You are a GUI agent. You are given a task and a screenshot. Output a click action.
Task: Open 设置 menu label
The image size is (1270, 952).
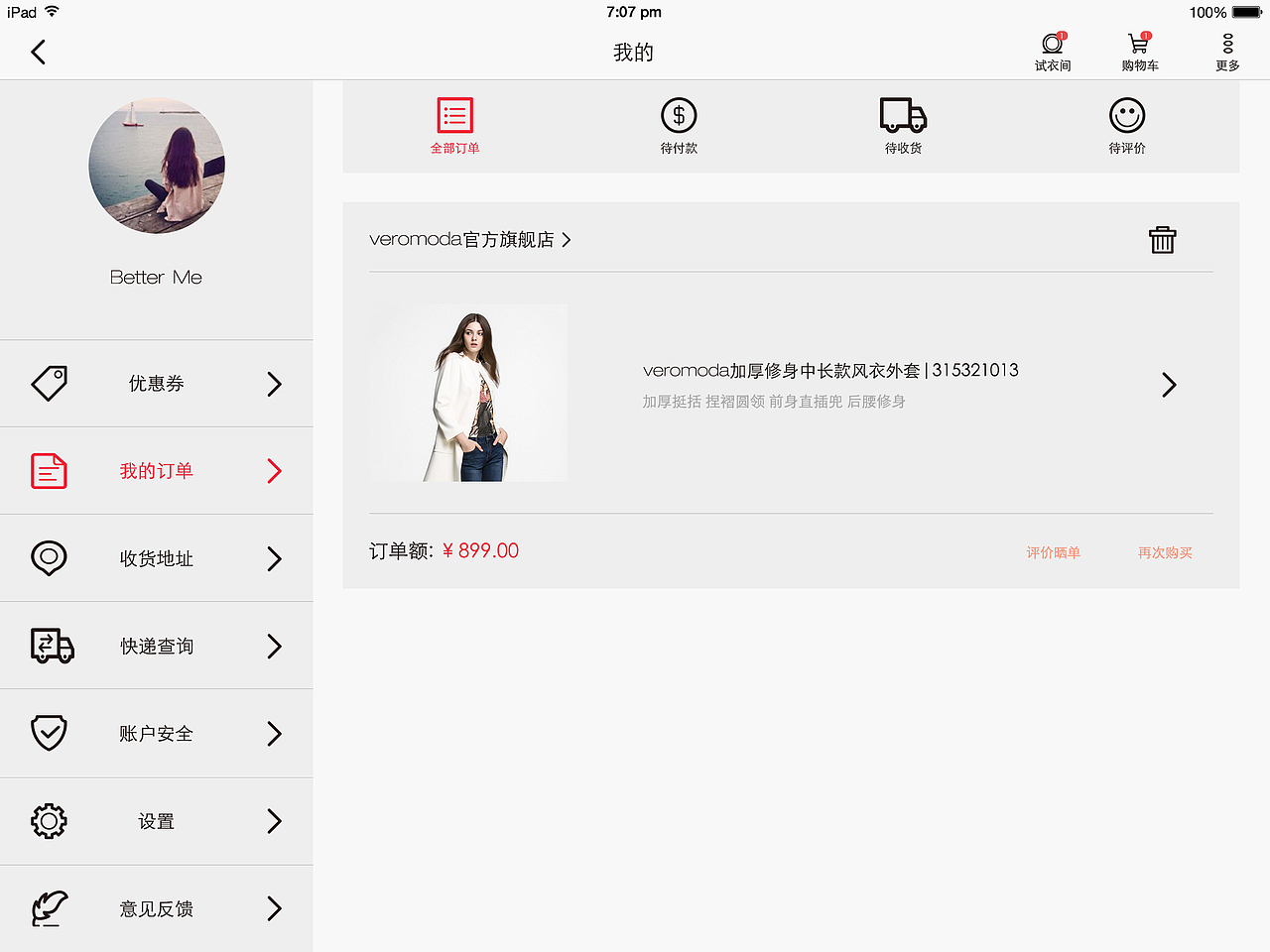pos(157,821)
